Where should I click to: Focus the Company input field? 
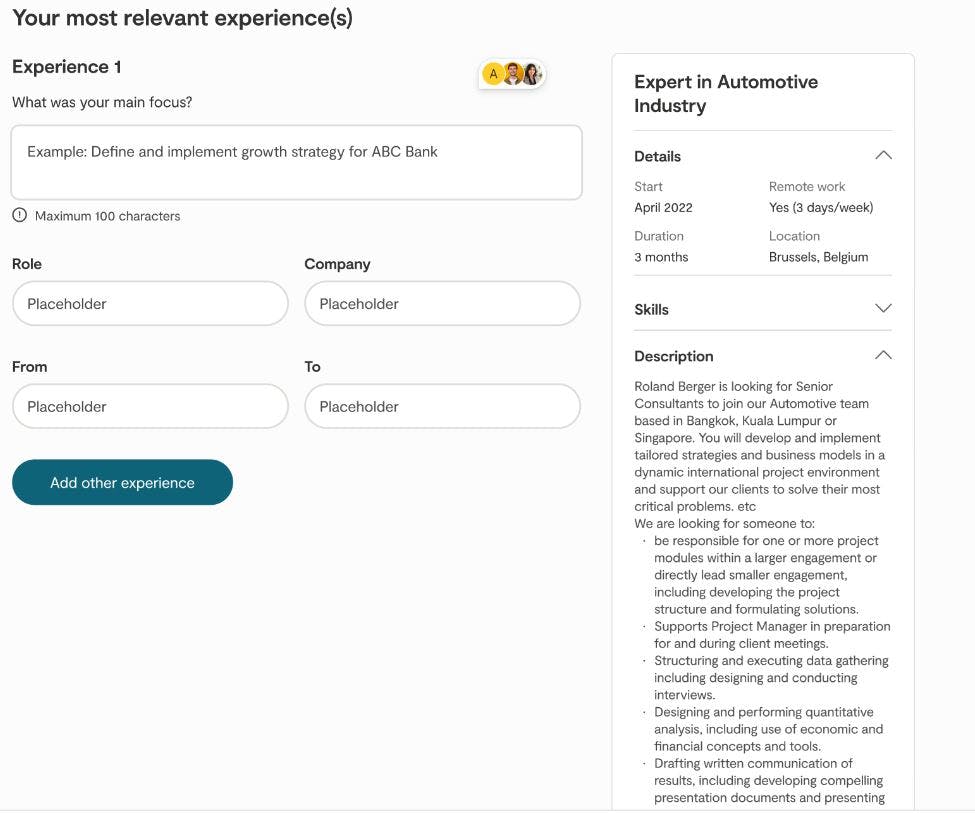coord(442,304)
